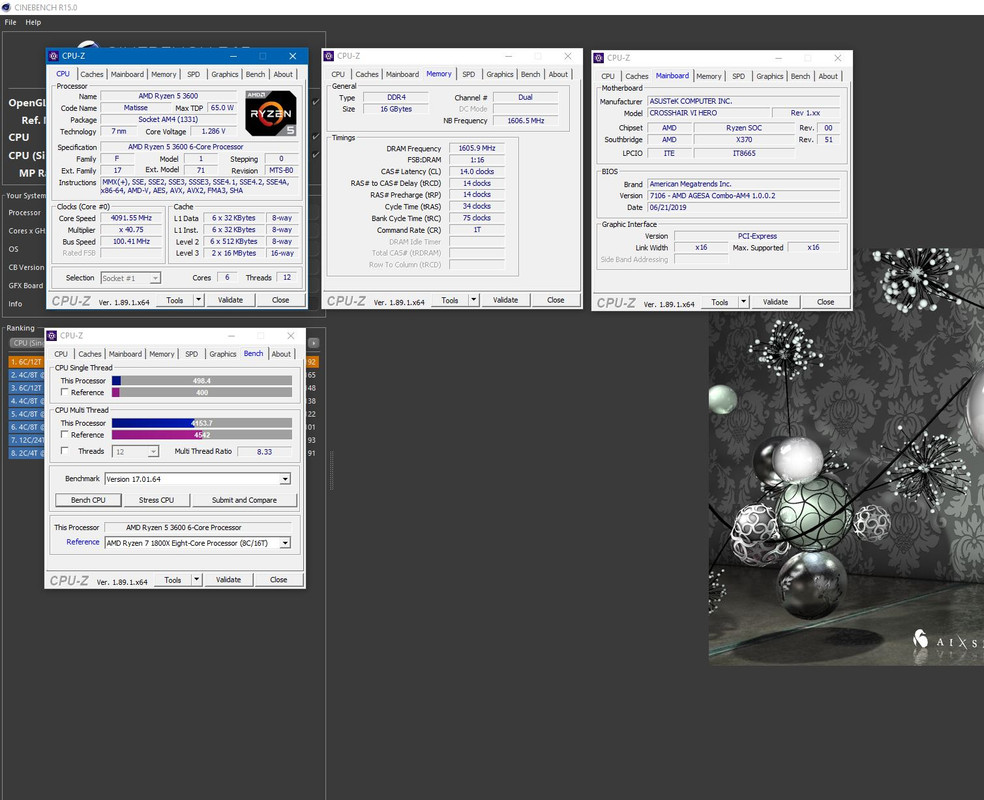Toggle Reference checkbox under CPU Multi Thread
This screenshot has width=984, height=800.
click(64, 434)
